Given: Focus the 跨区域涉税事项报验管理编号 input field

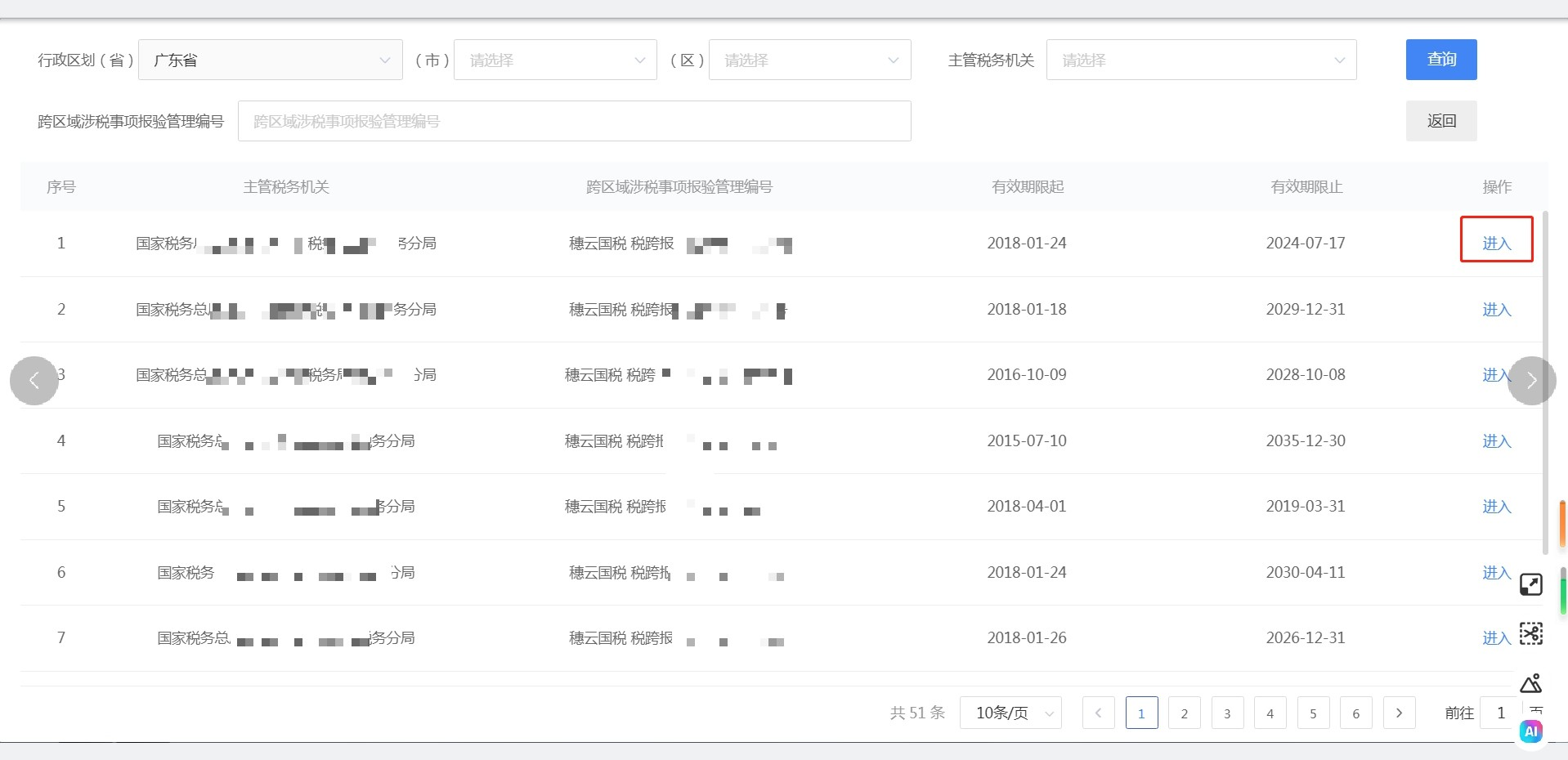Looking at the screenshot, I should click(574, 121).
